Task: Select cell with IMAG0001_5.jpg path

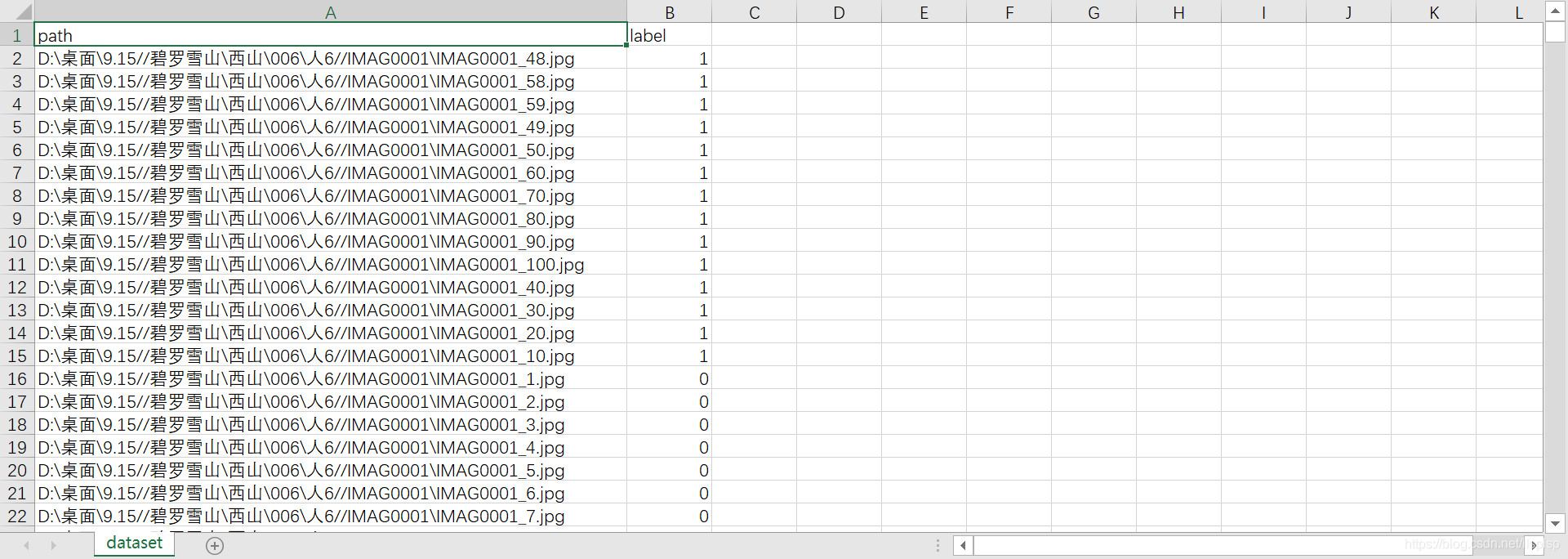Action: (x=331, y=470)
